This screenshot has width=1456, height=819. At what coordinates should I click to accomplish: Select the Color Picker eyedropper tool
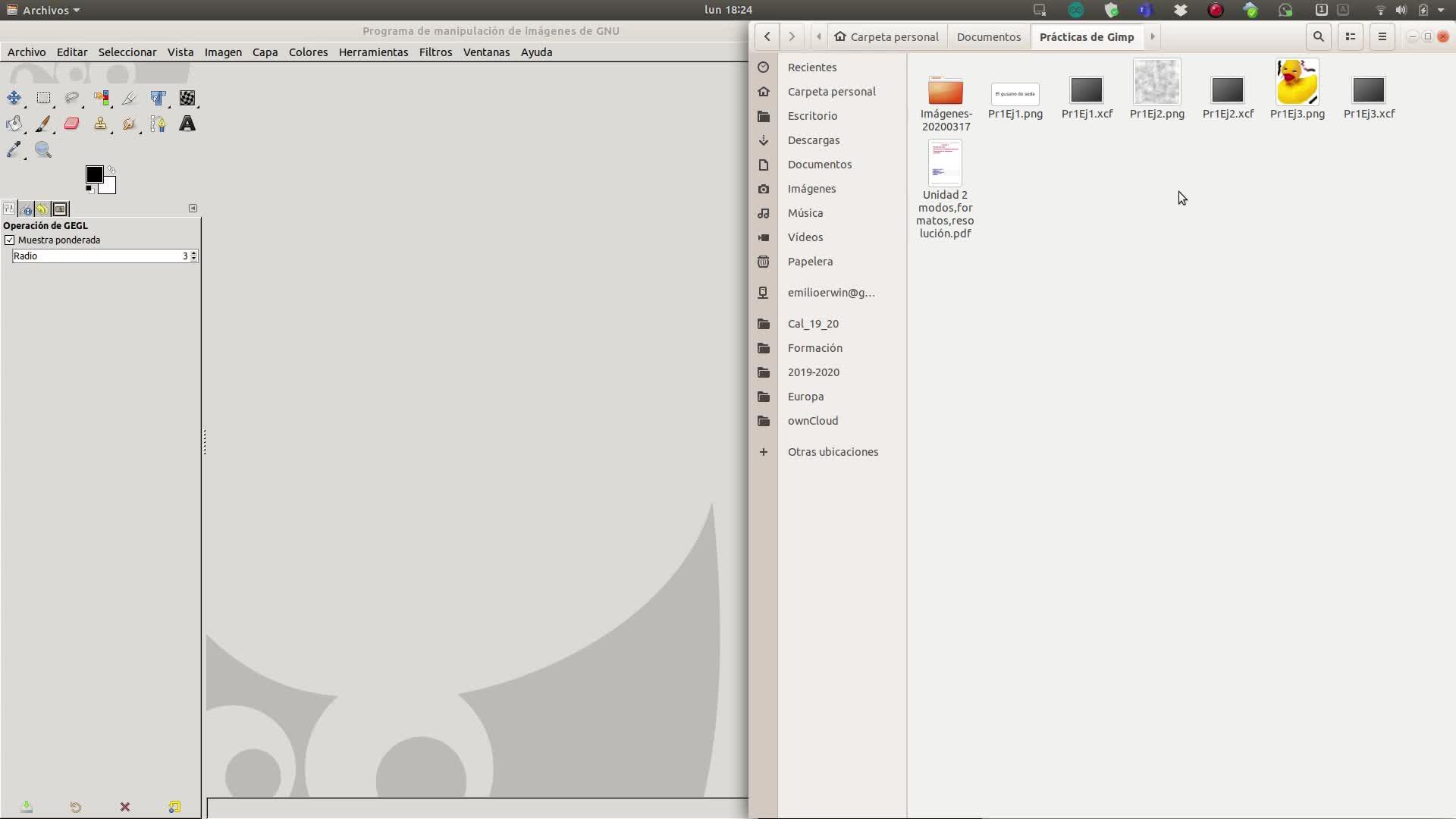tap(14, 149)
